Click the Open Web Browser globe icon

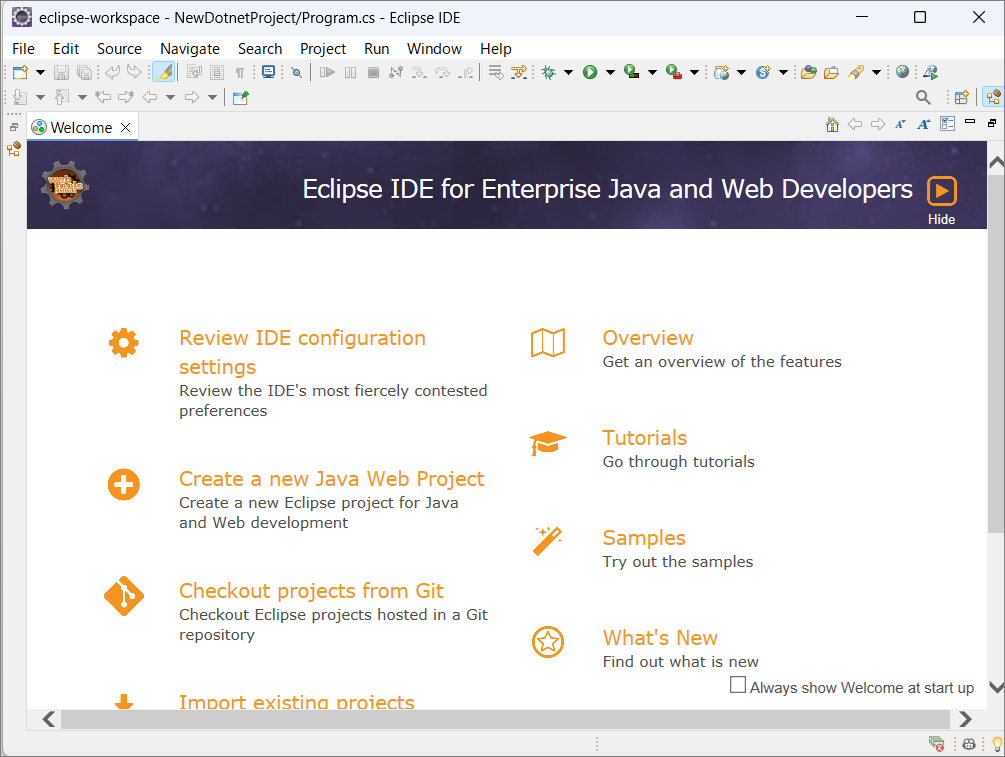coord(902,72)
